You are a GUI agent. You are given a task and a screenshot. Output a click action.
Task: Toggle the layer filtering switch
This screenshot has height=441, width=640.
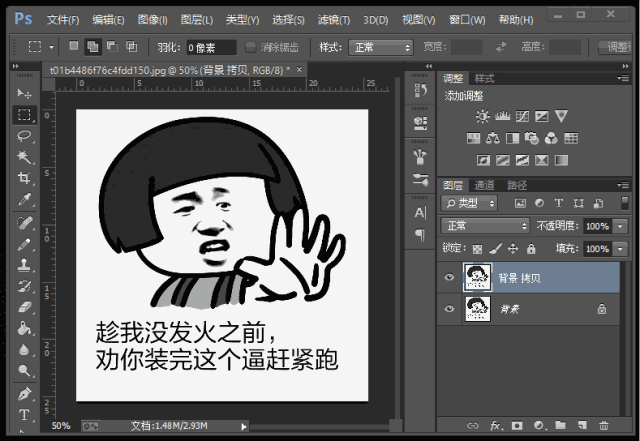pyautogui.click(x=624, y=203)
